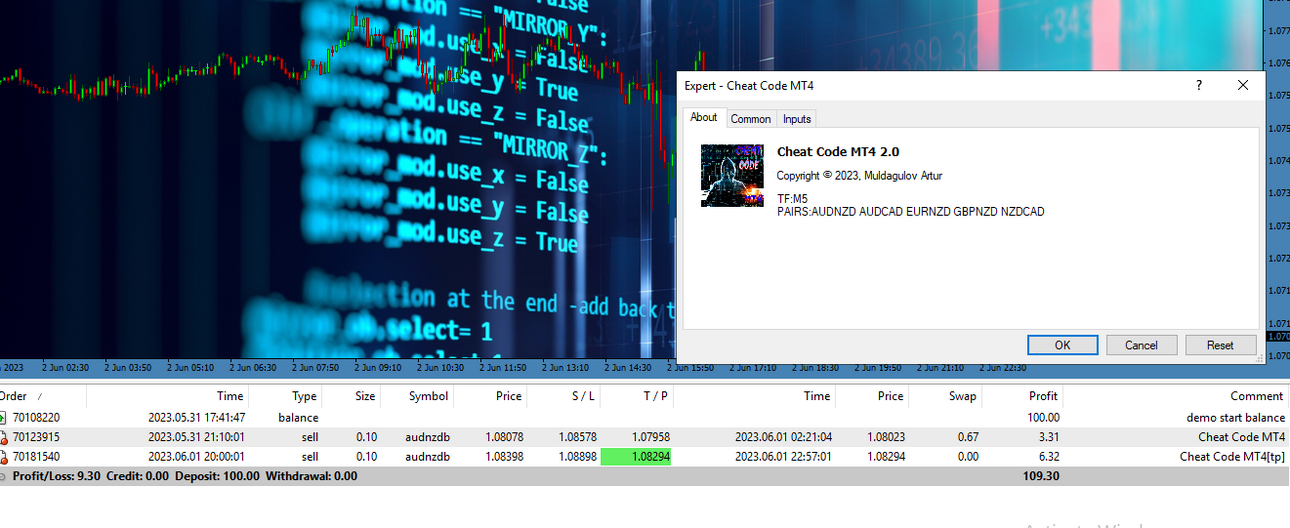Open the Inputs tab
Viewport: 1290px width, 528px height.
pos(797,119)
